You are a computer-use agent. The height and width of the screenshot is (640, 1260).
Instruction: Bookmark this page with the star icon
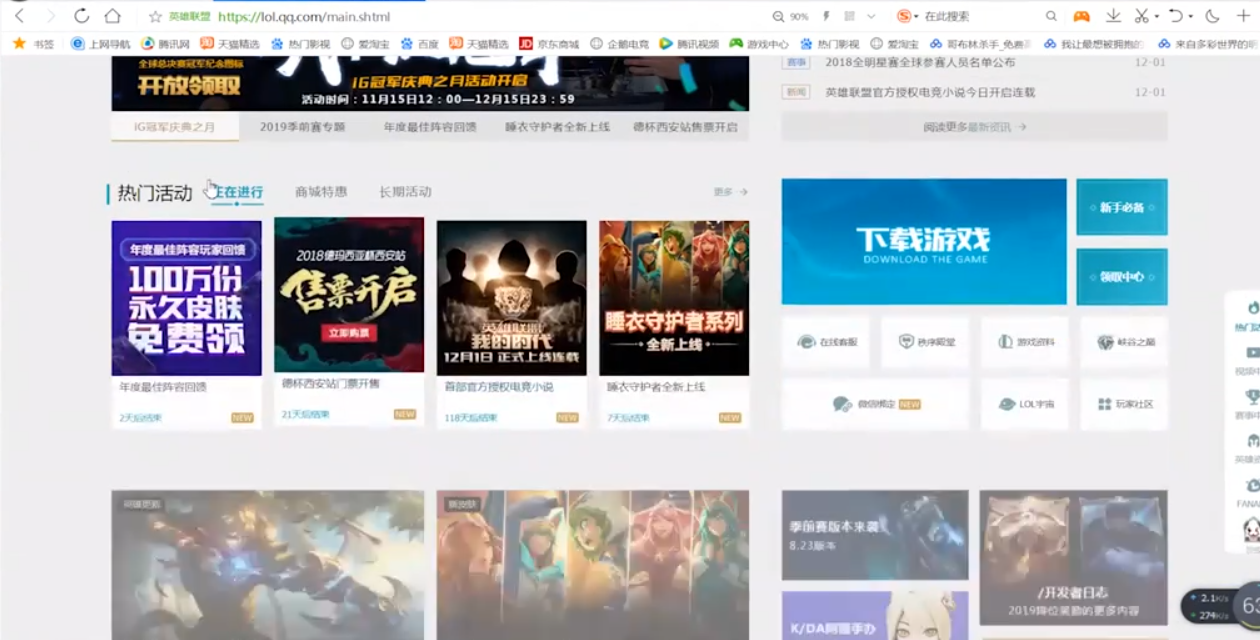[x=155, y=17]
